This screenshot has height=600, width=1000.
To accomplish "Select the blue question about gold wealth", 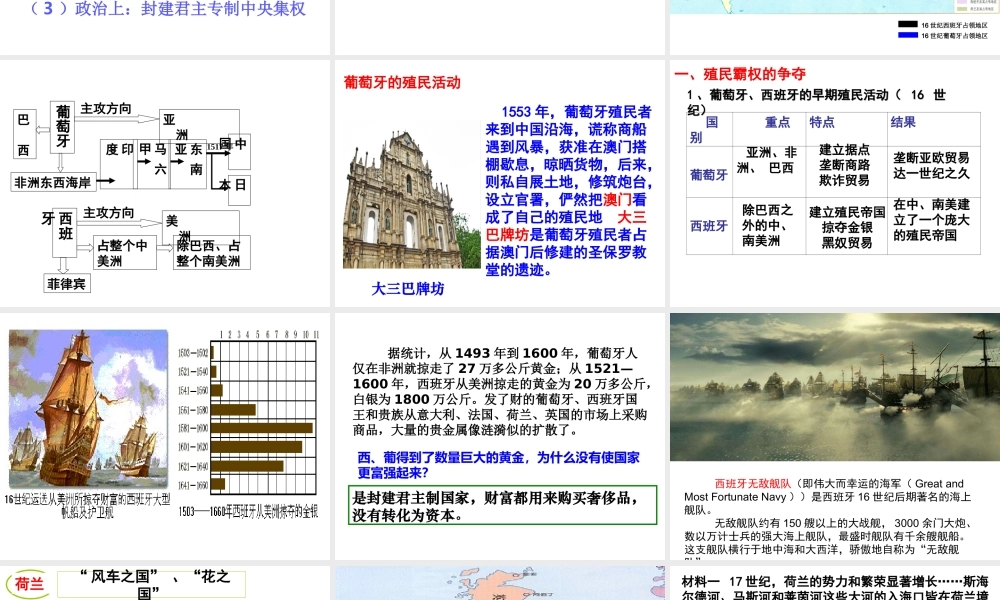I will [498, 465].
